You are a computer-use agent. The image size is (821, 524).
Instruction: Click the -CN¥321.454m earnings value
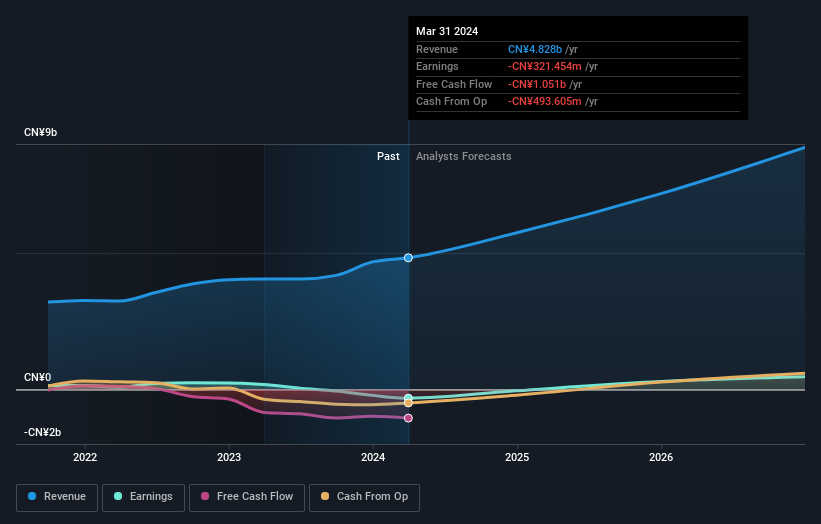point(545,66)
